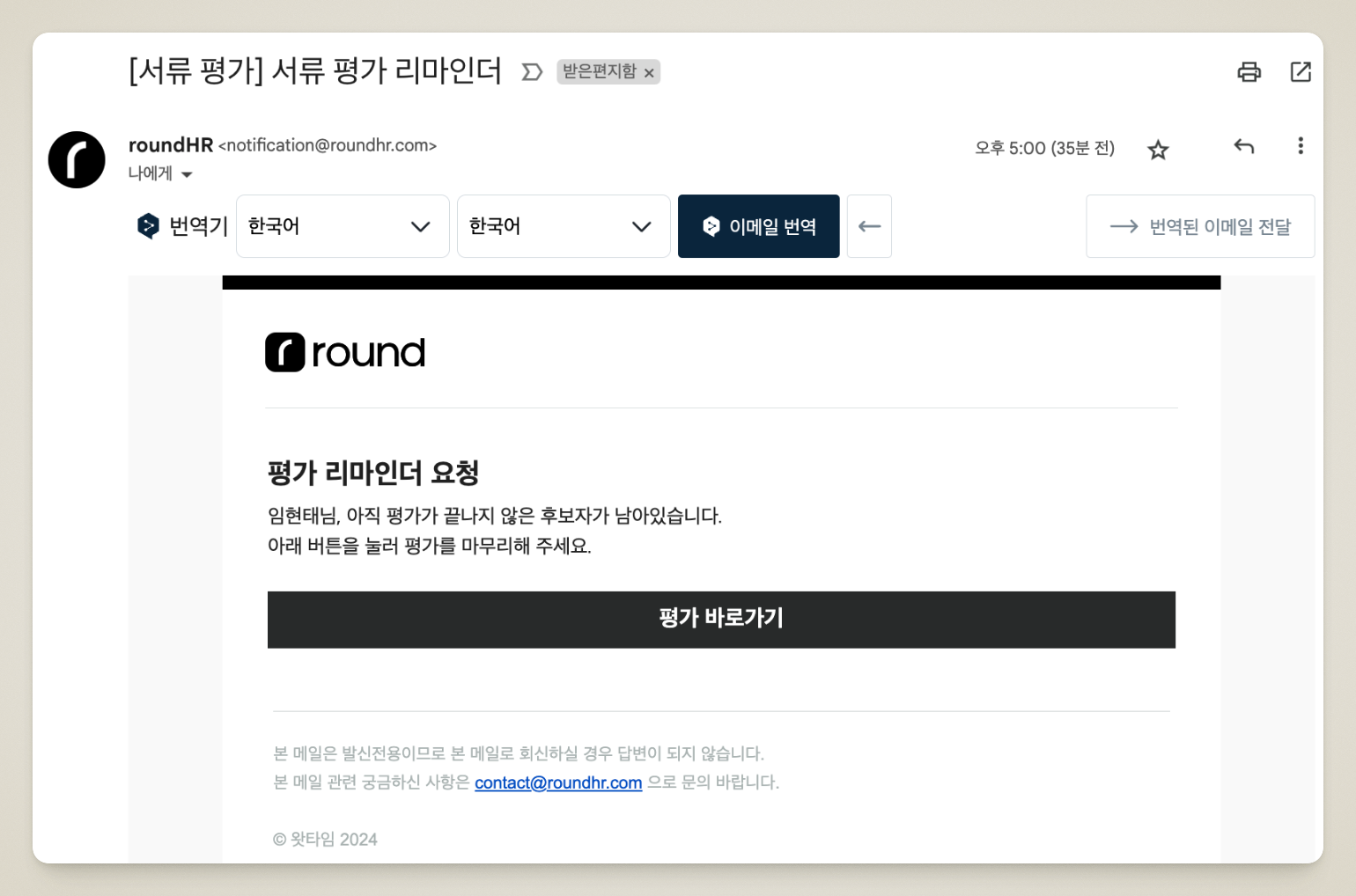The width and height of the screenshot is (1356, 896).
Task: Click the reply arrow icon
Action: [x=1243, y=147]
